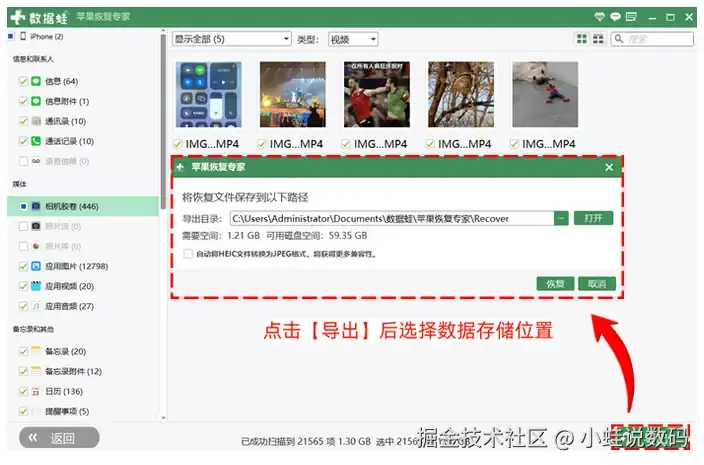Click the voicemail icon 语音信箱

click(36, 161)
